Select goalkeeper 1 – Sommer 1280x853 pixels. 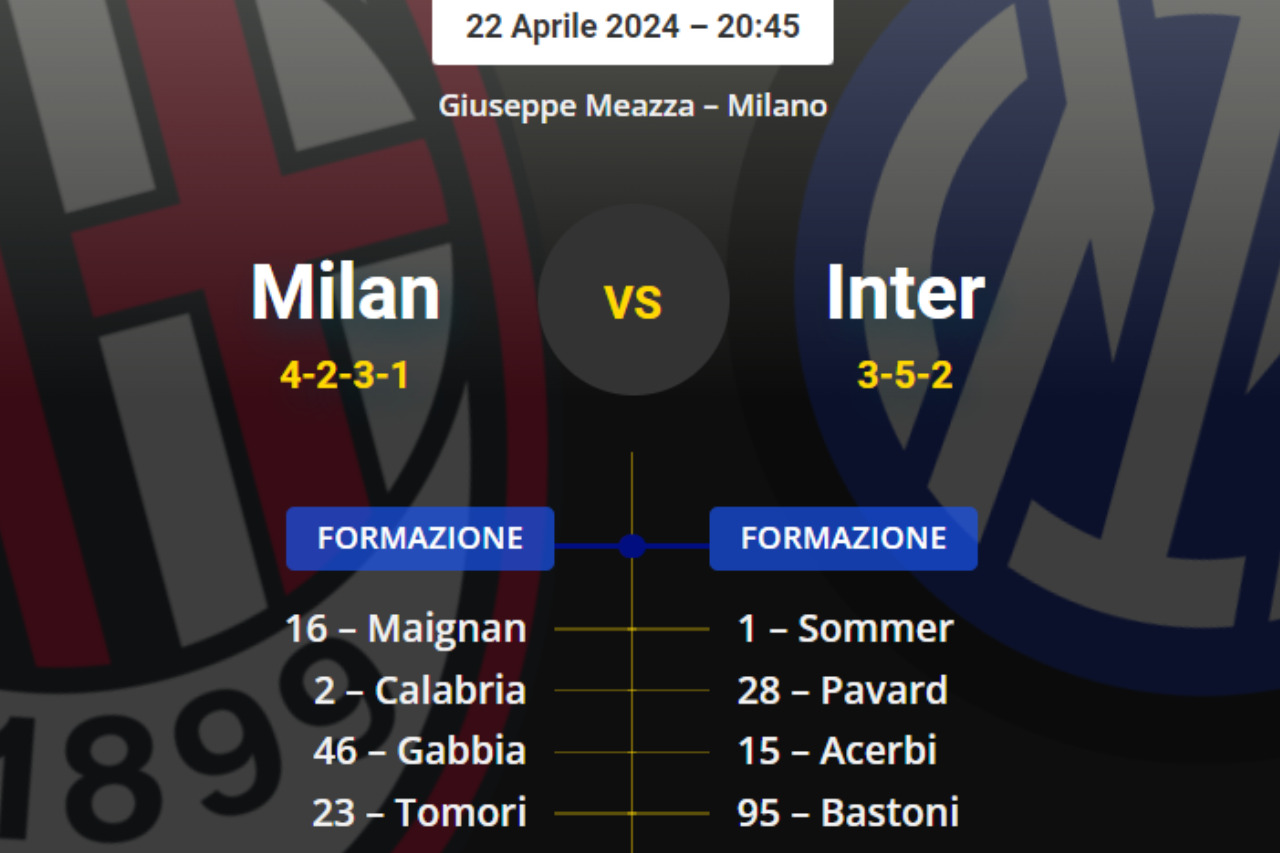click(x=845, y=629)
